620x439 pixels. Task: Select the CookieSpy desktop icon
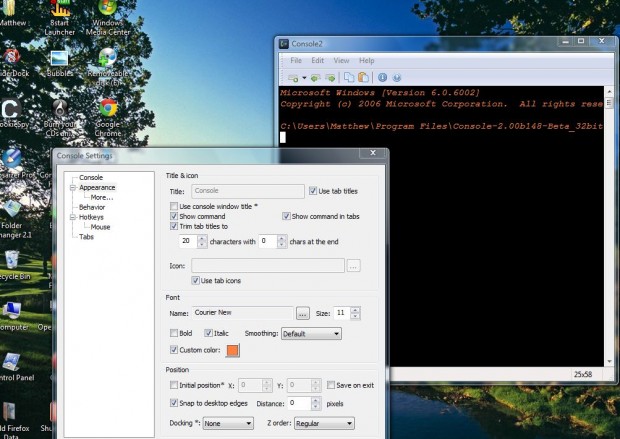pyautogui.click(x=12, y=114)
